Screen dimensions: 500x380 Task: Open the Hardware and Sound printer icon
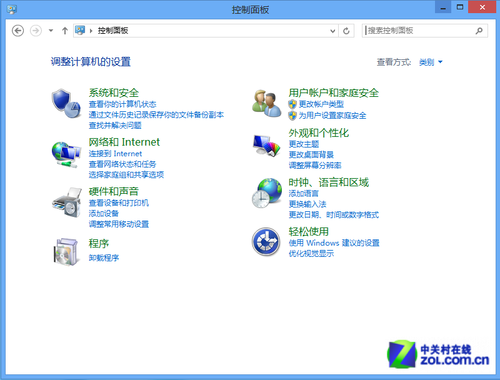[67, 202]
